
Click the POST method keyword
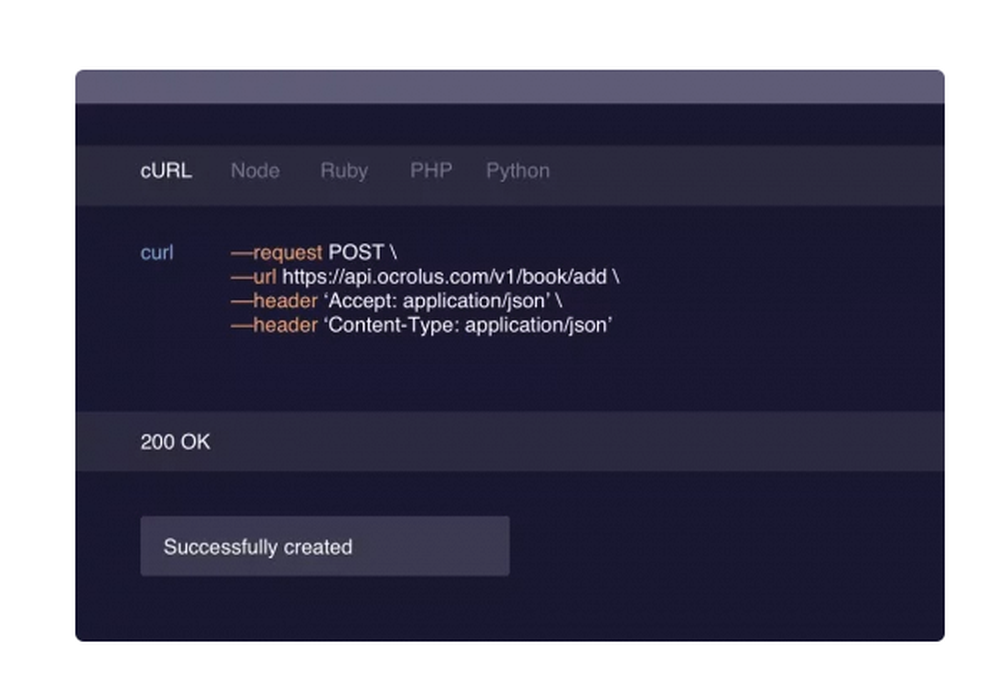click(358, 252)
